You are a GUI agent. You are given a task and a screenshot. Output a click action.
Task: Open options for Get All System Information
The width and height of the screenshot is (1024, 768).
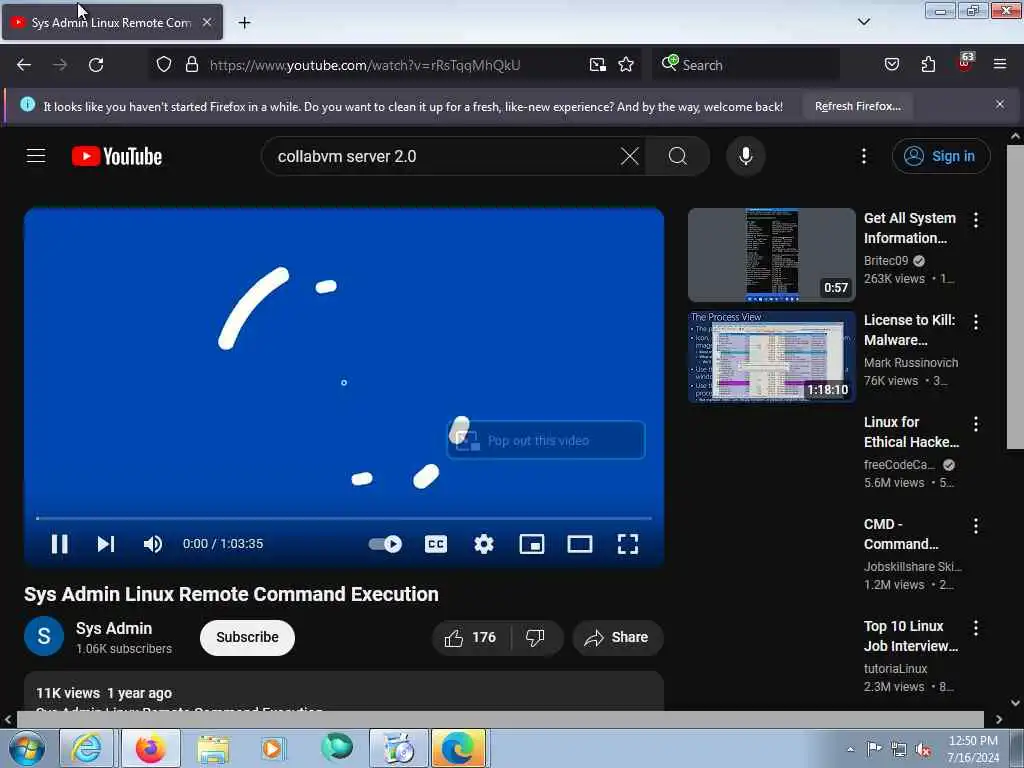coord(976,220)
